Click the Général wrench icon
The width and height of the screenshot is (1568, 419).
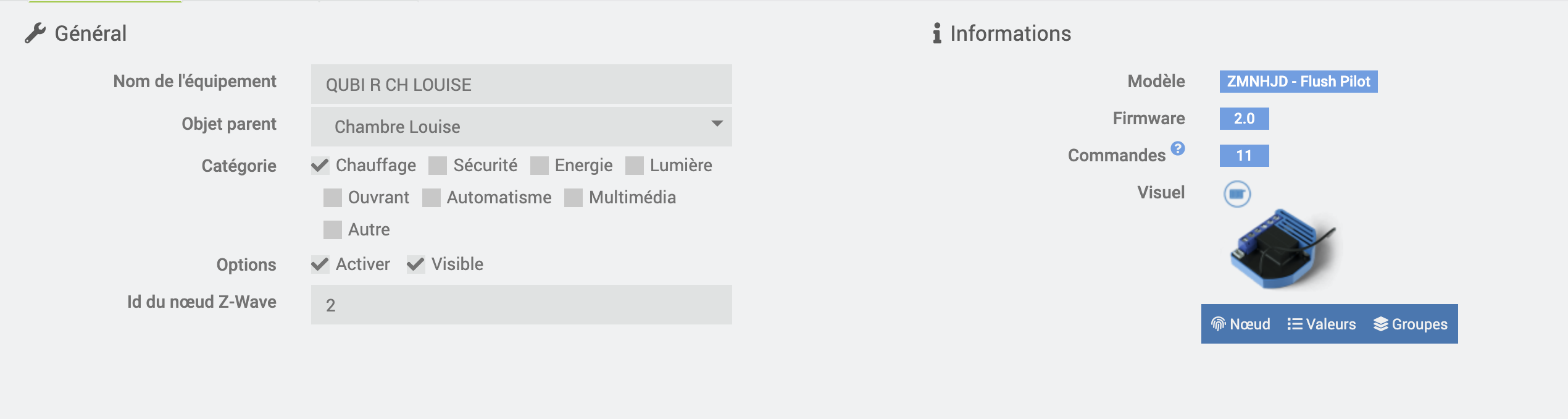point(35,33)
